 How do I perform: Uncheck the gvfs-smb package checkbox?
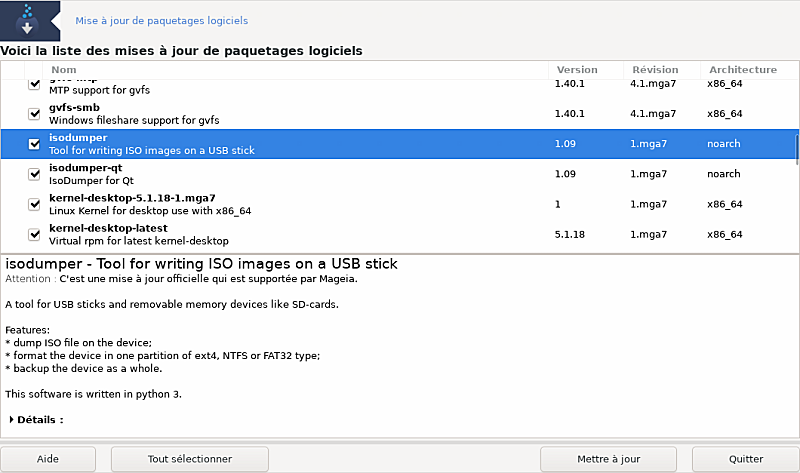pos(35,114)
